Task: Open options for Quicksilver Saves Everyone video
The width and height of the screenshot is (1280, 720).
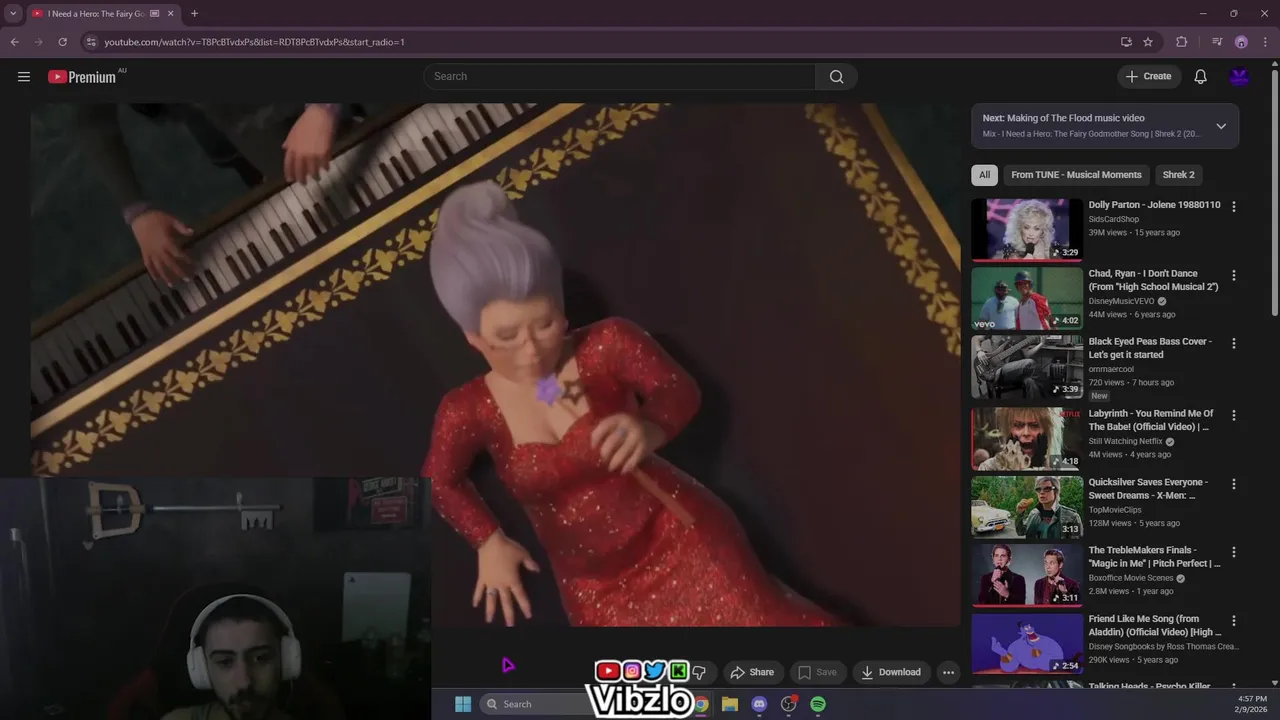Action: [1233, 484]
